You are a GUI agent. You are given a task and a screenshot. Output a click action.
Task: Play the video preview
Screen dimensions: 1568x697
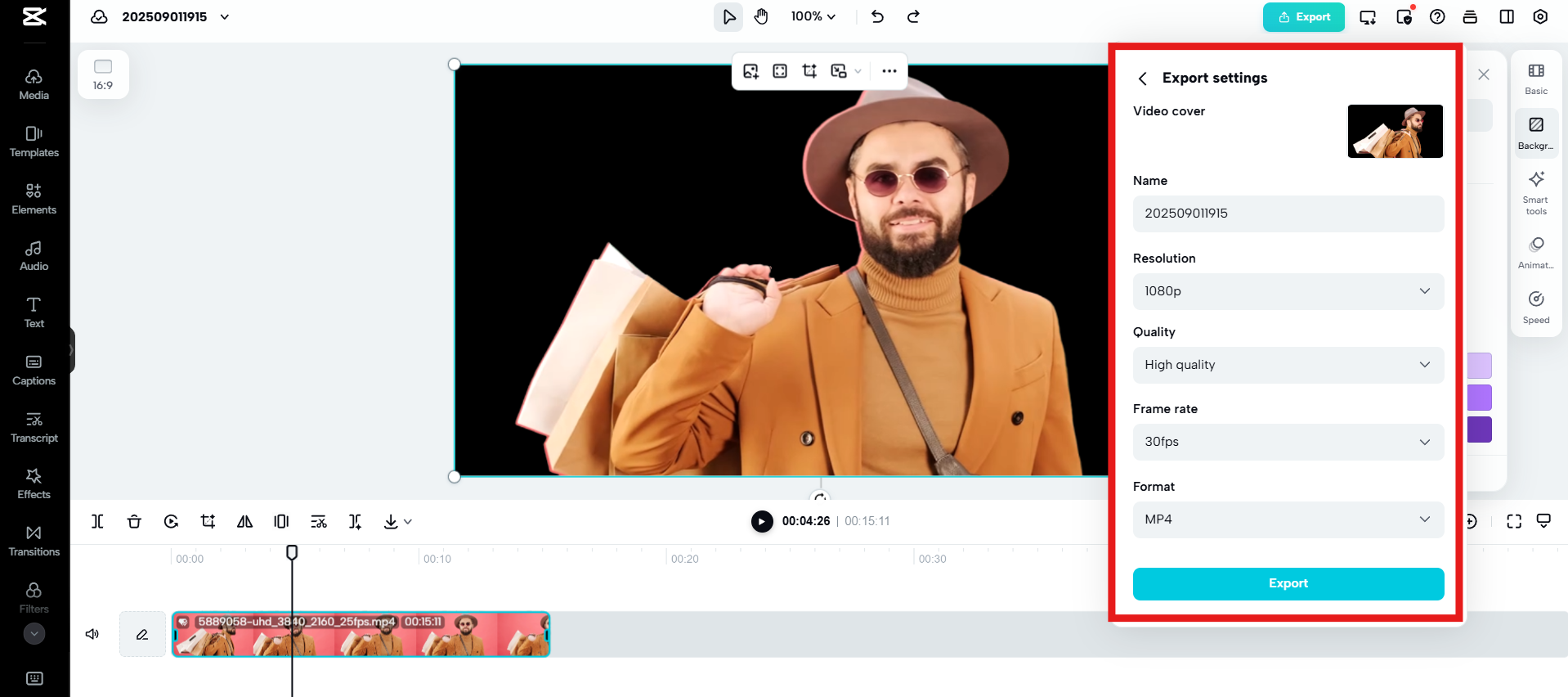(x=762, y=521)
